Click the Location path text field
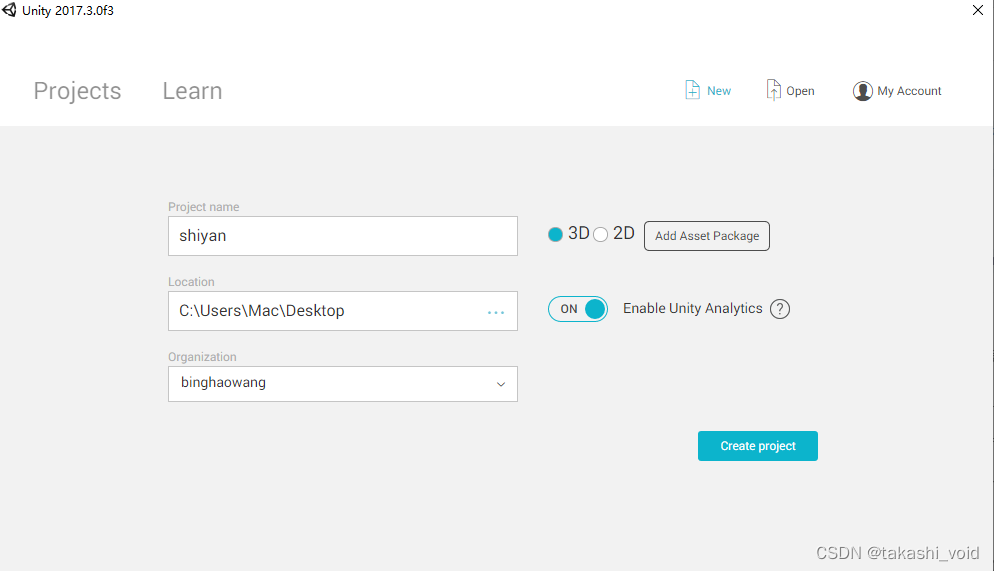Image resolution: width=994 pixels, height=571 pixels. (342, 311)
